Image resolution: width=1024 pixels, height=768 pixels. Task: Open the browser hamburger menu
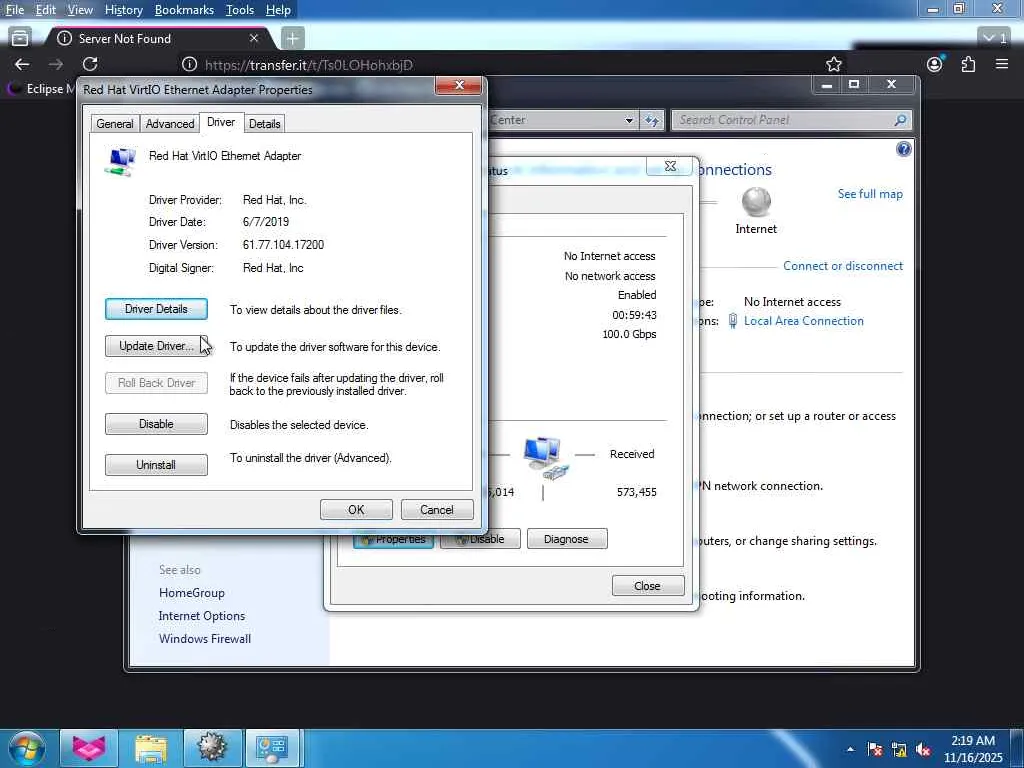point(1002,64)
